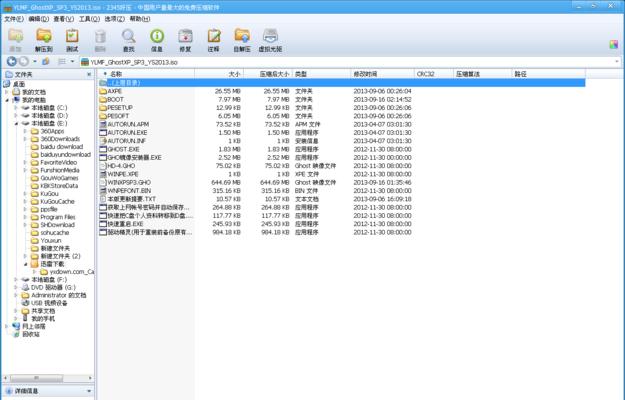Open the 文件(F) menu
The image size is (625, 400).
pyautogui.click(x=14, y=19)
